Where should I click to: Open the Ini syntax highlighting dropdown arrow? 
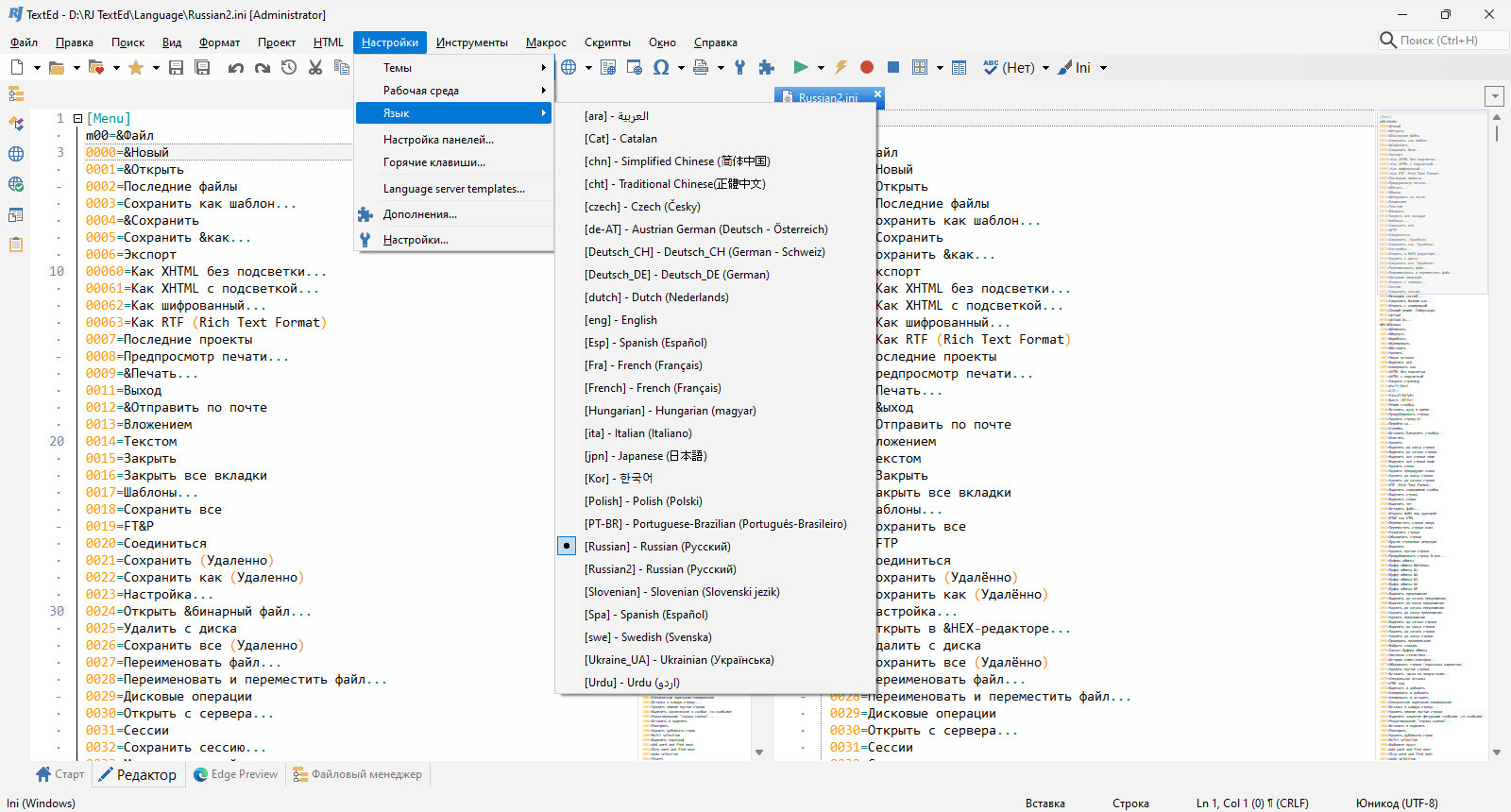(x=1103, y=68)
